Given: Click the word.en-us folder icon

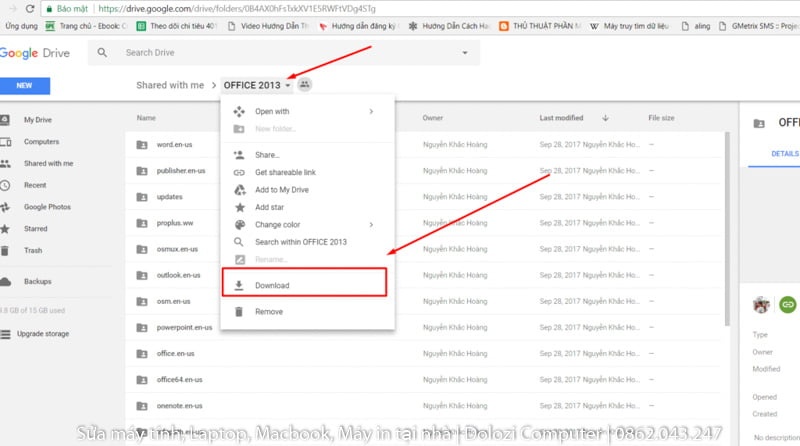Looking at the screenshot, I should (142, 145).
